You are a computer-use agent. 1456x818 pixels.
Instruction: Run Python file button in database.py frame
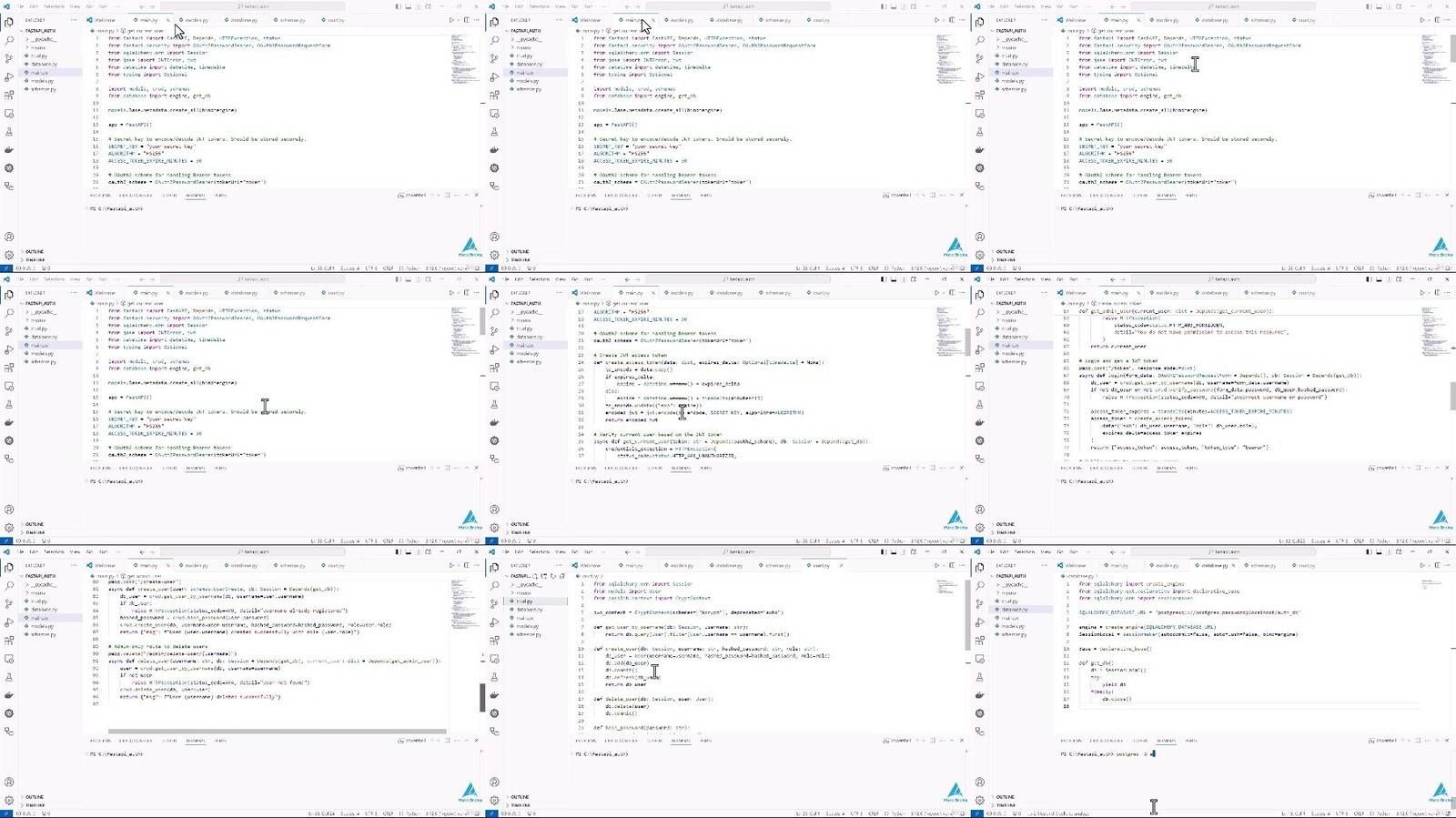point(1421,565)
